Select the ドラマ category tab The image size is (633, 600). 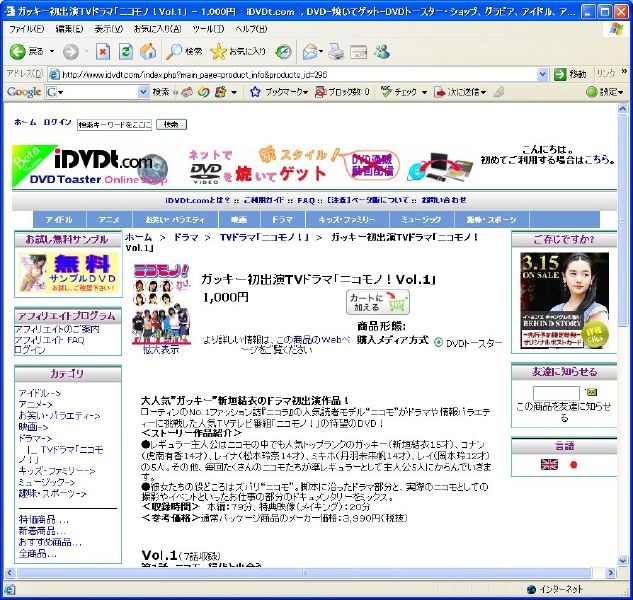pos(282,220)
